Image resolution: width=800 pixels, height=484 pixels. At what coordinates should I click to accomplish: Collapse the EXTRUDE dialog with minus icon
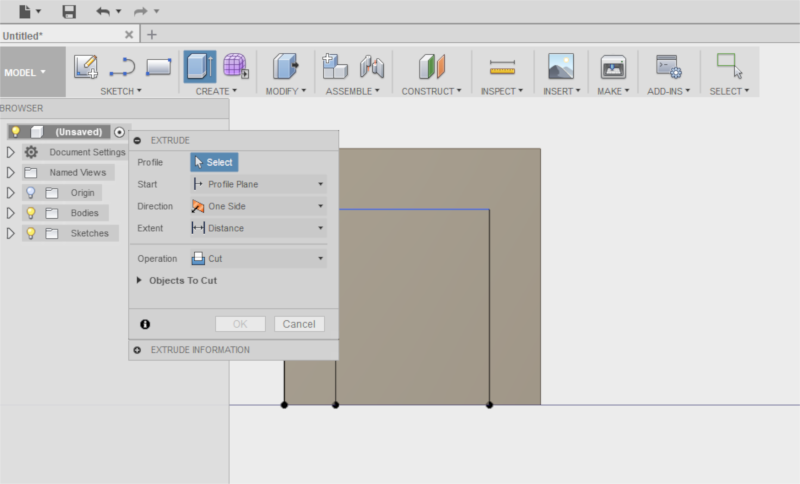click(x=137, y=140)
